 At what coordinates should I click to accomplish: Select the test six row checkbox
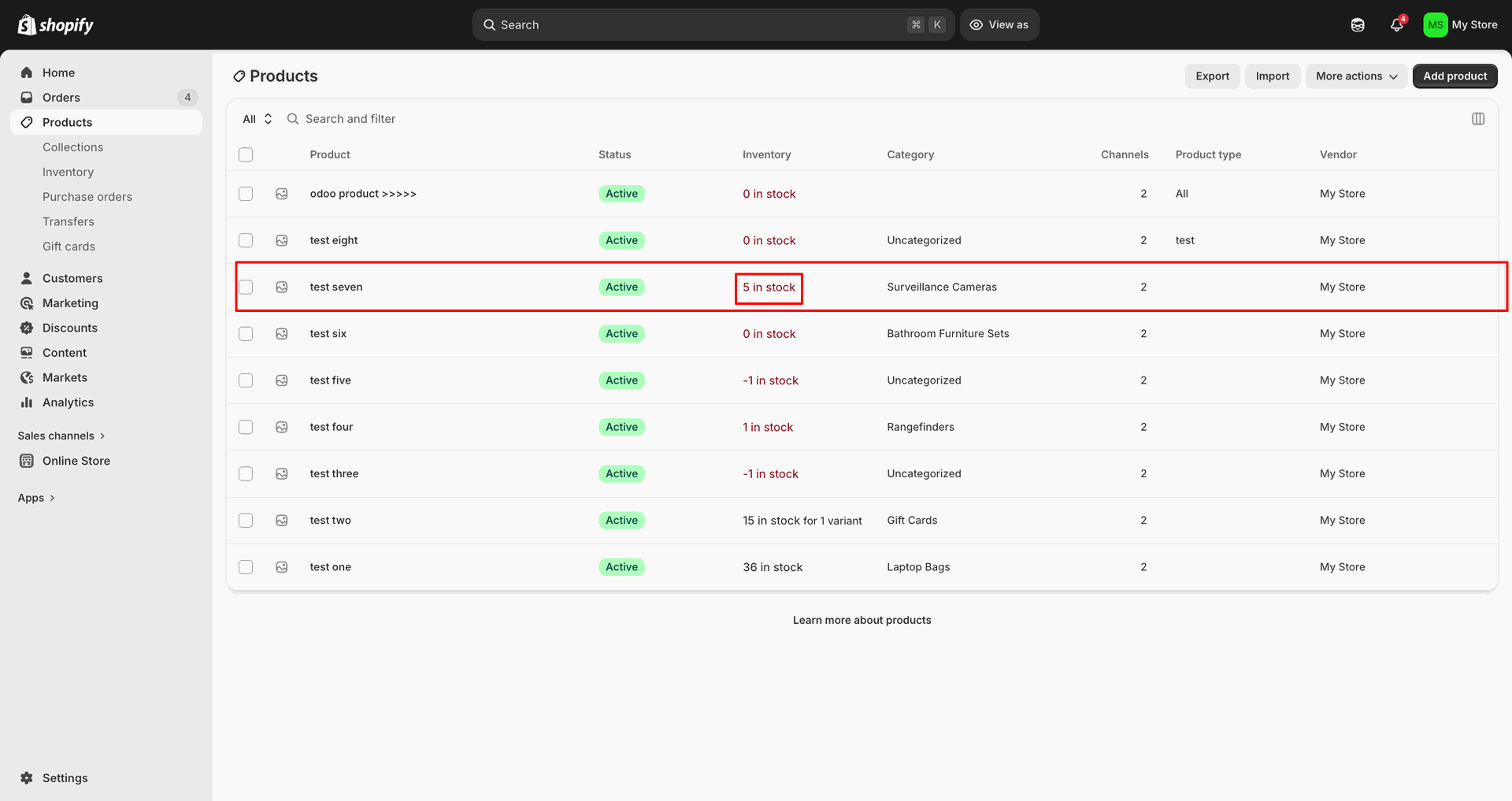tap(246, 334)
